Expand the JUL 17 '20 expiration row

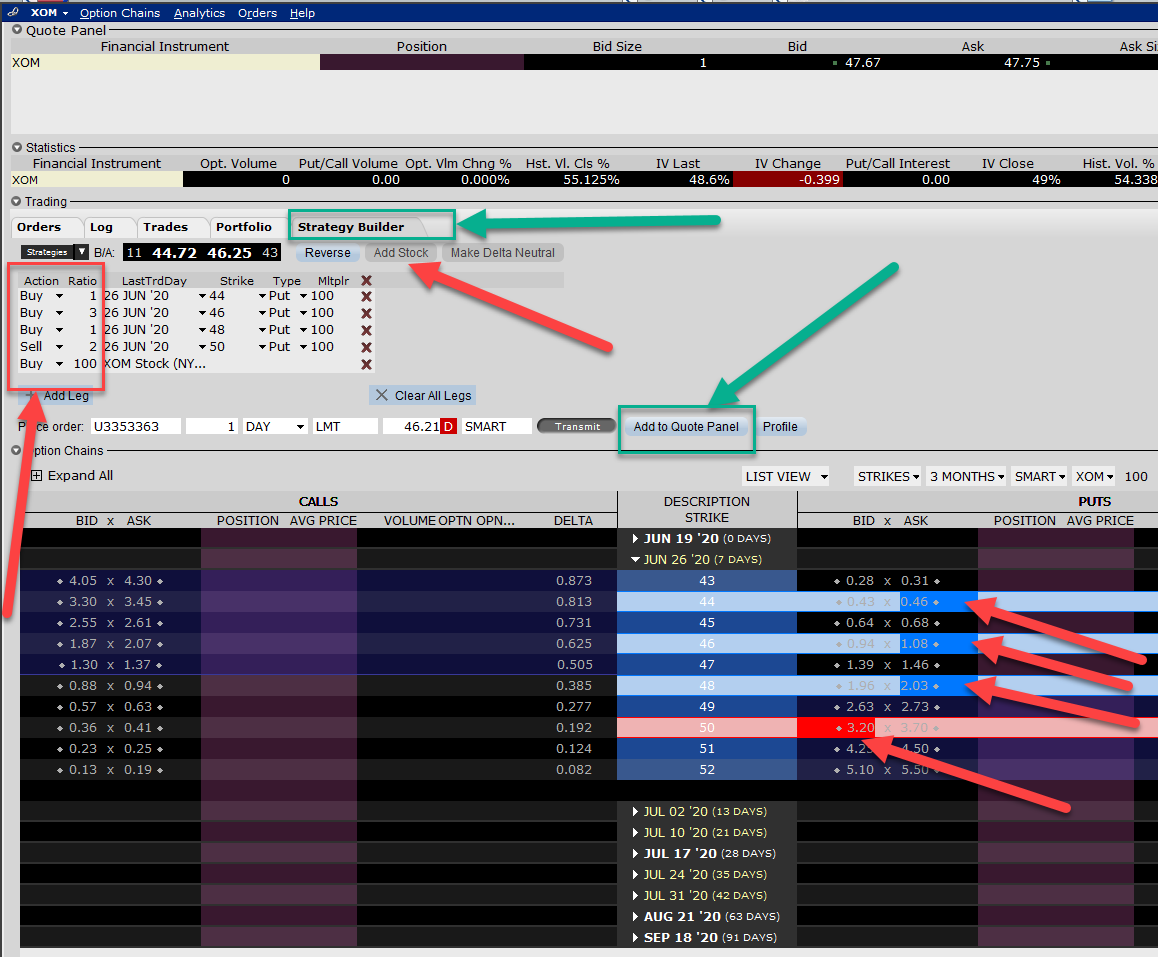pos(636,854)
